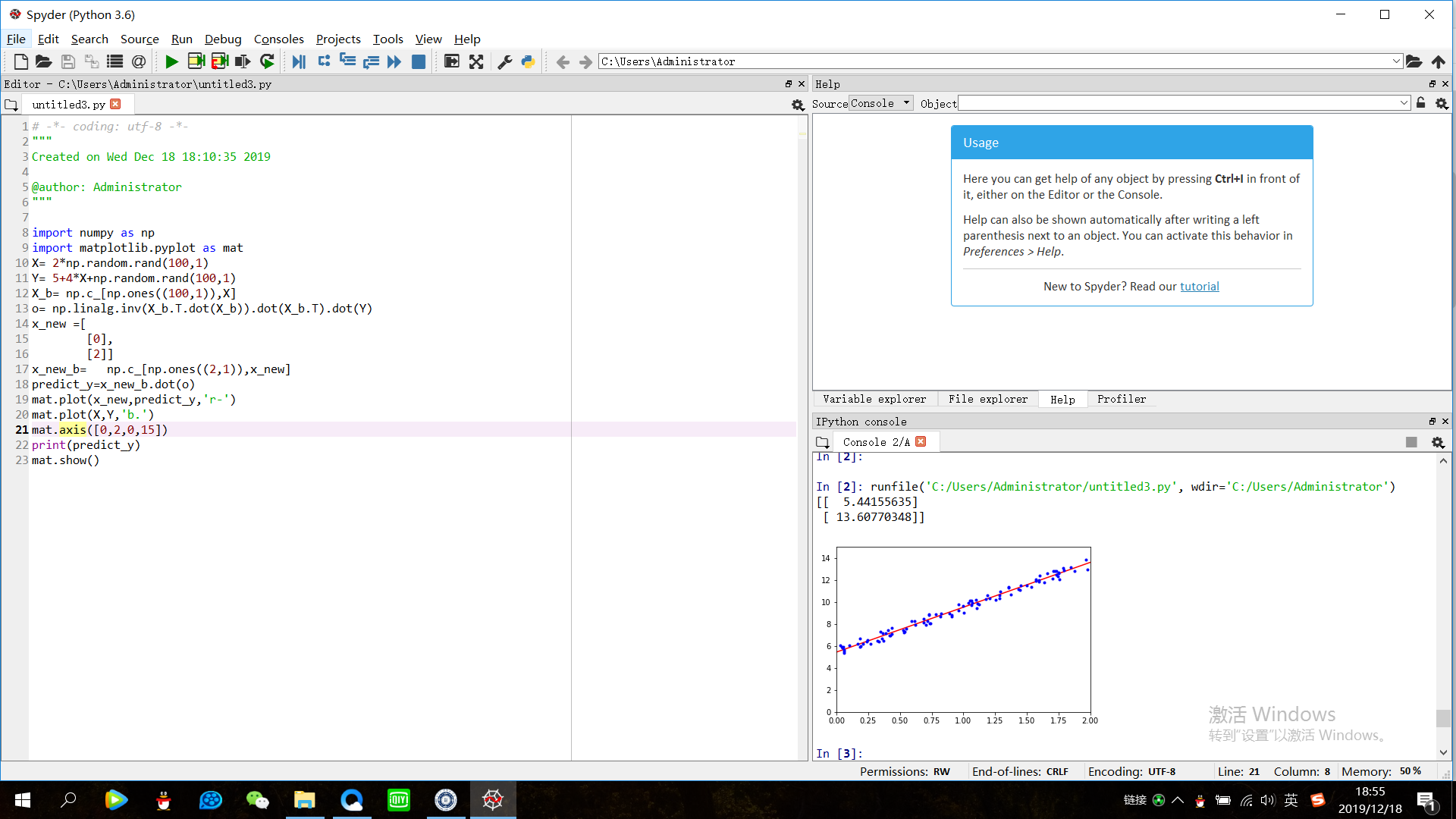Open the Projects menu
This screenshot has width=1456, height=819.
pyautogui.click(x=338, y=39)
